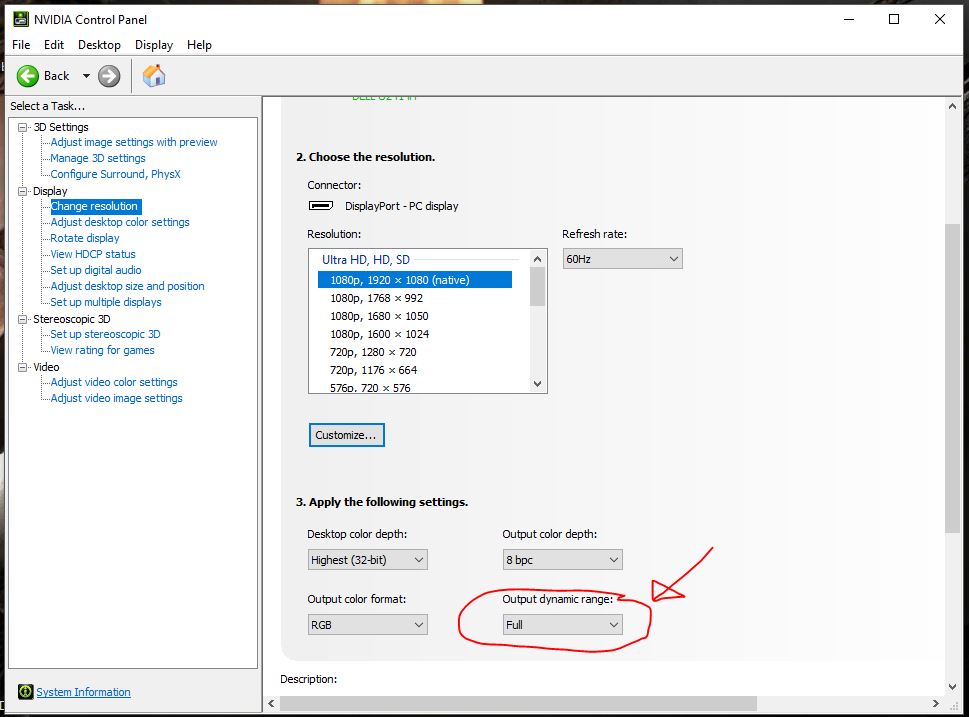Viewport: 969px width, 717px height.
Task: Open View HDCP status
Action: click(x=93, y=254)
